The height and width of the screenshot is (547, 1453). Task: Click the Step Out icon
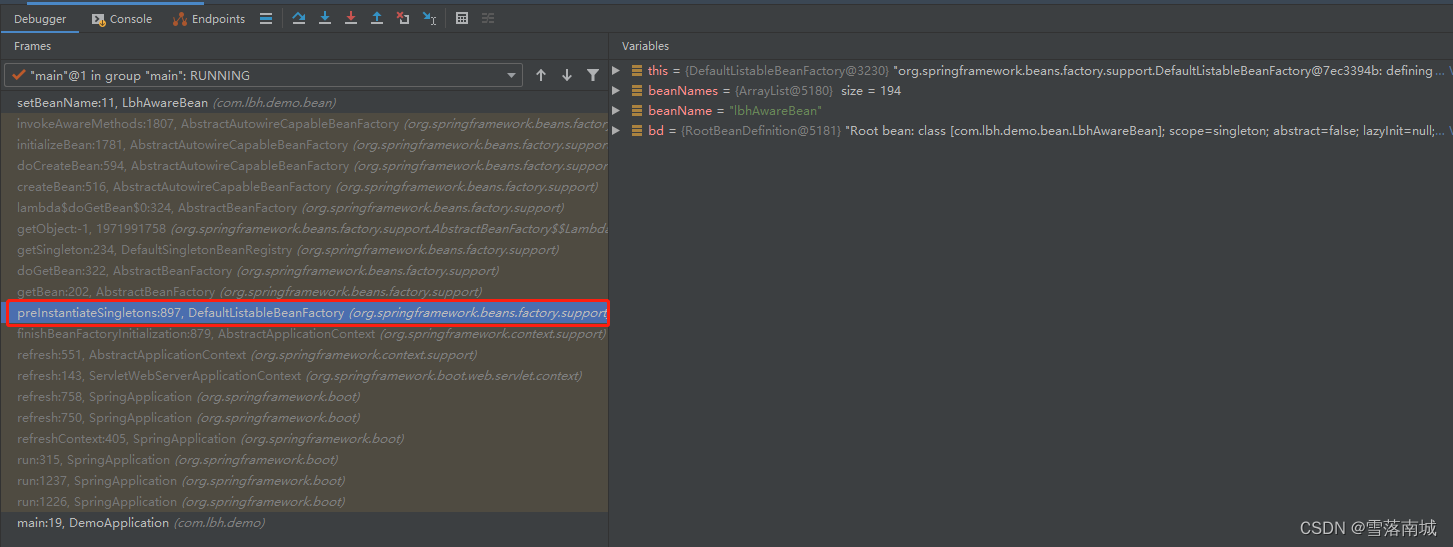coord(377,19)
